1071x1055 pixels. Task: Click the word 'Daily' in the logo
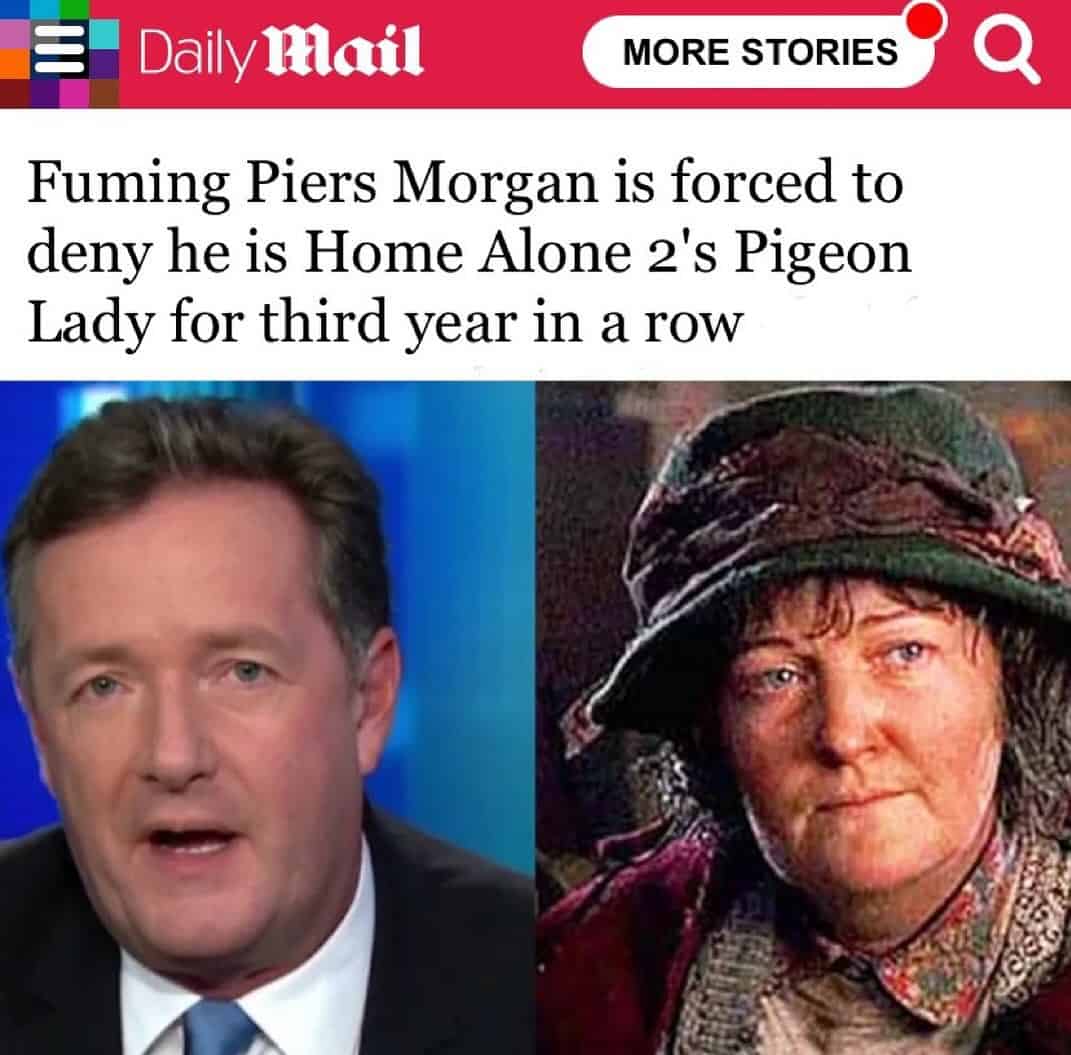click(x=198, y=54)
